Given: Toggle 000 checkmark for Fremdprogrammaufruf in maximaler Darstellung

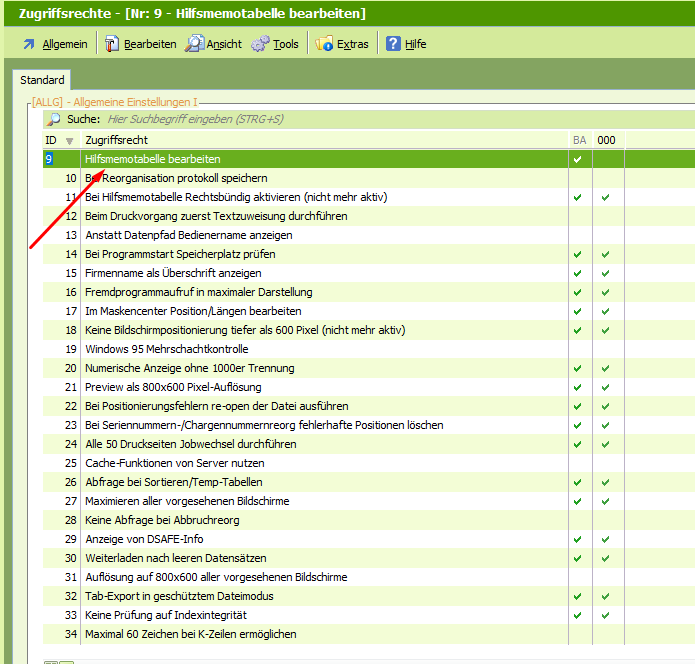Looking at the screenshot, I should pos(605,293).
